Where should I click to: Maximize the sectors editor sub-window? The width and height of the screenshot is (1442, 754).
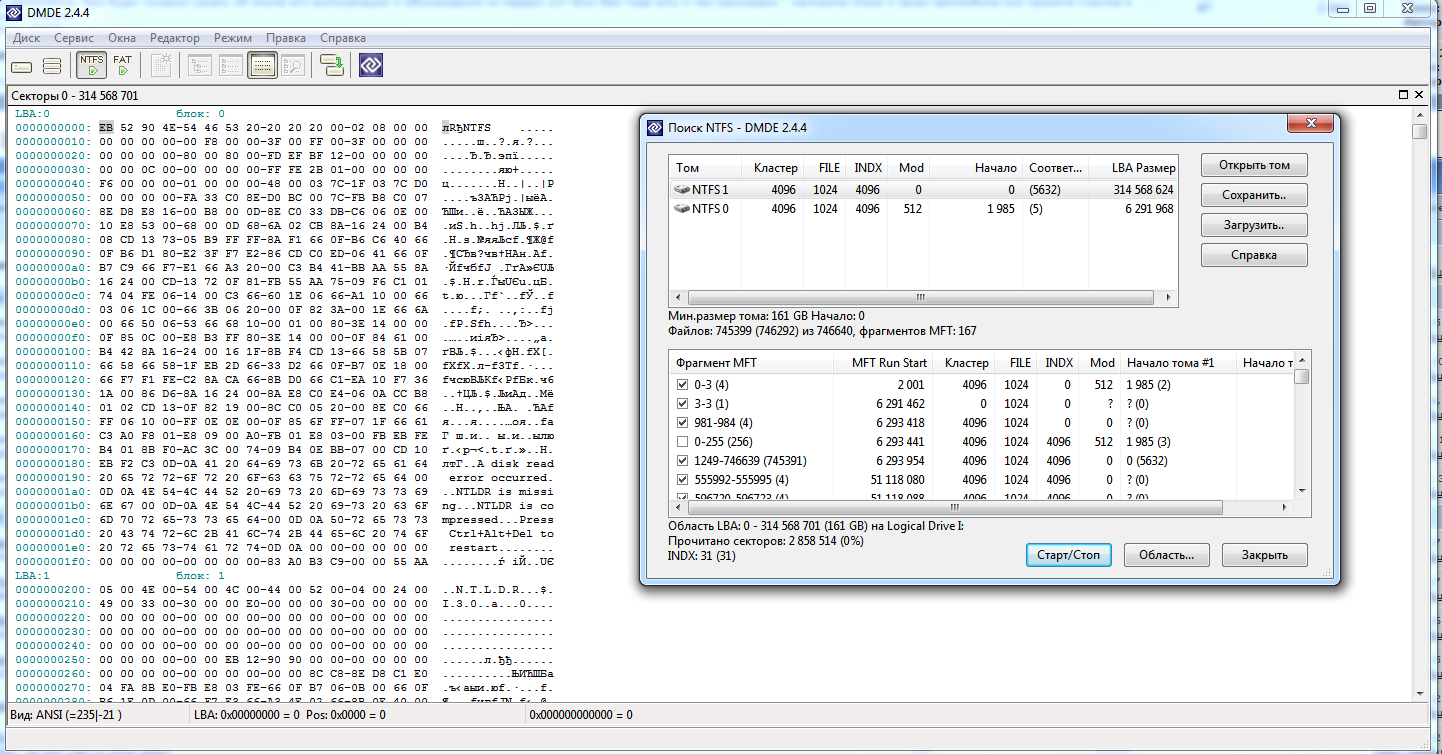pyautogui.click(x=1403, y=95)
